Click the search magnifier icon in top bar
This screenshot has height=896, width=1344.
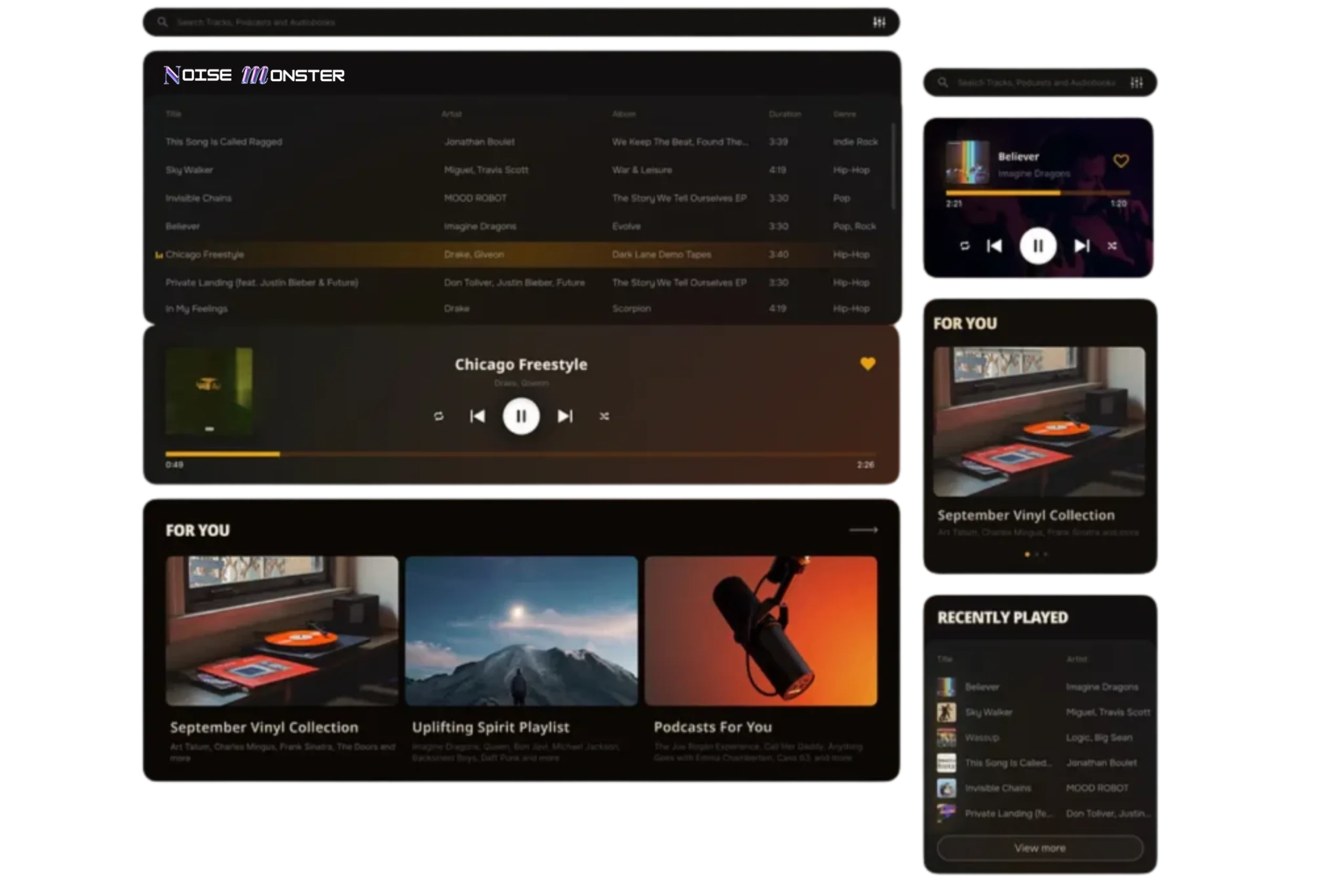[x=163, y=22]
